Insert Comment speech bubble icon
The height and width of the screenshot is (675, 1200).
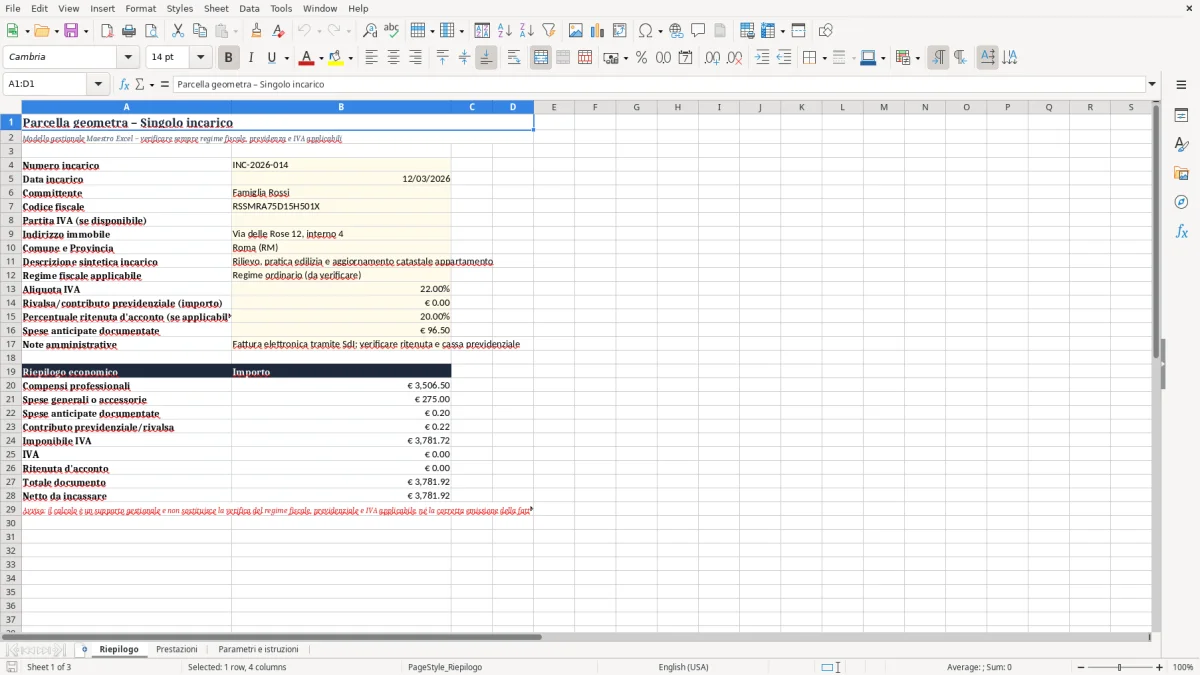698,31
